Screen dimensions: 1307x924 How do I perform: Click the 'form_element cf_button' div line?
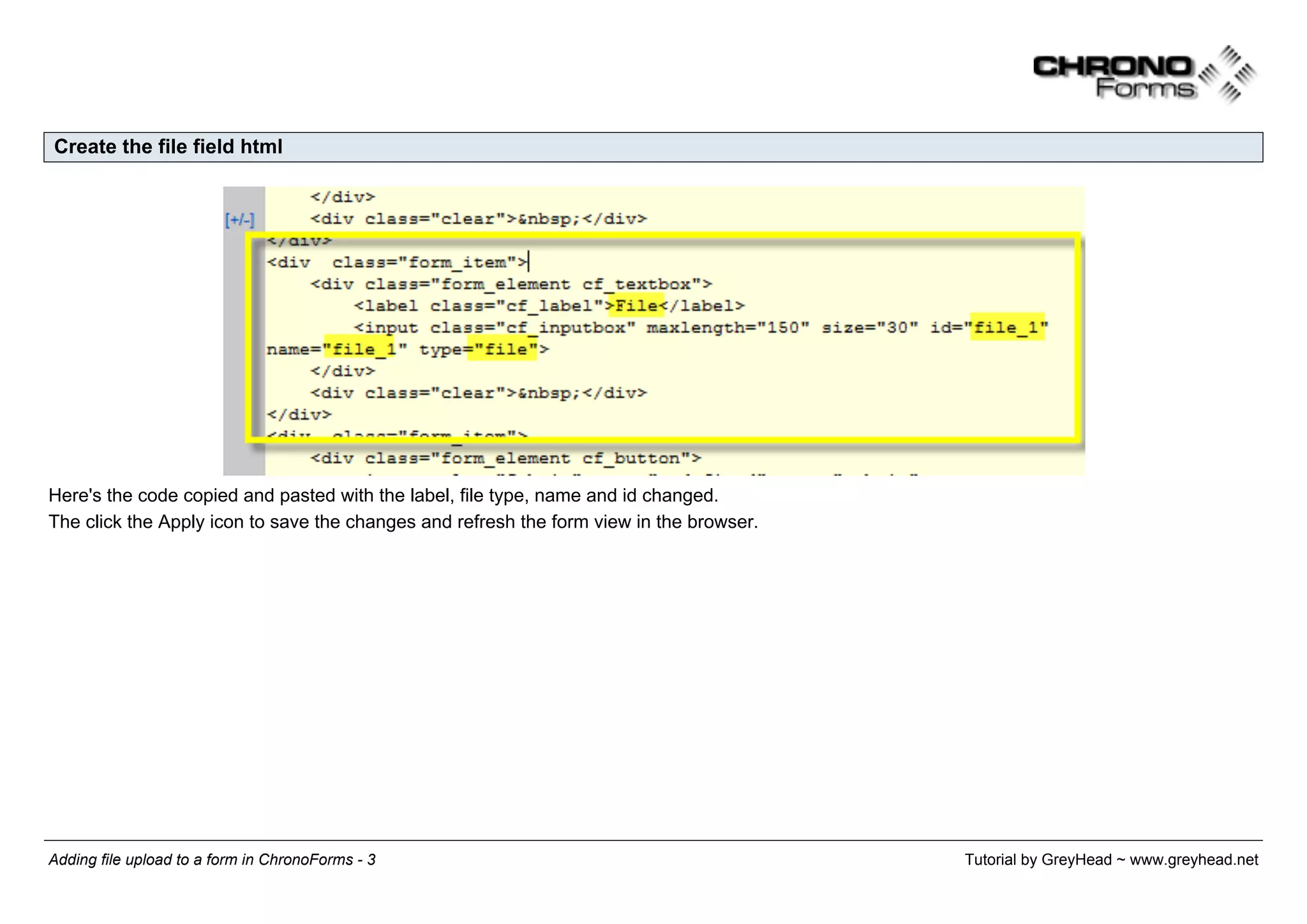coord(506,458)
